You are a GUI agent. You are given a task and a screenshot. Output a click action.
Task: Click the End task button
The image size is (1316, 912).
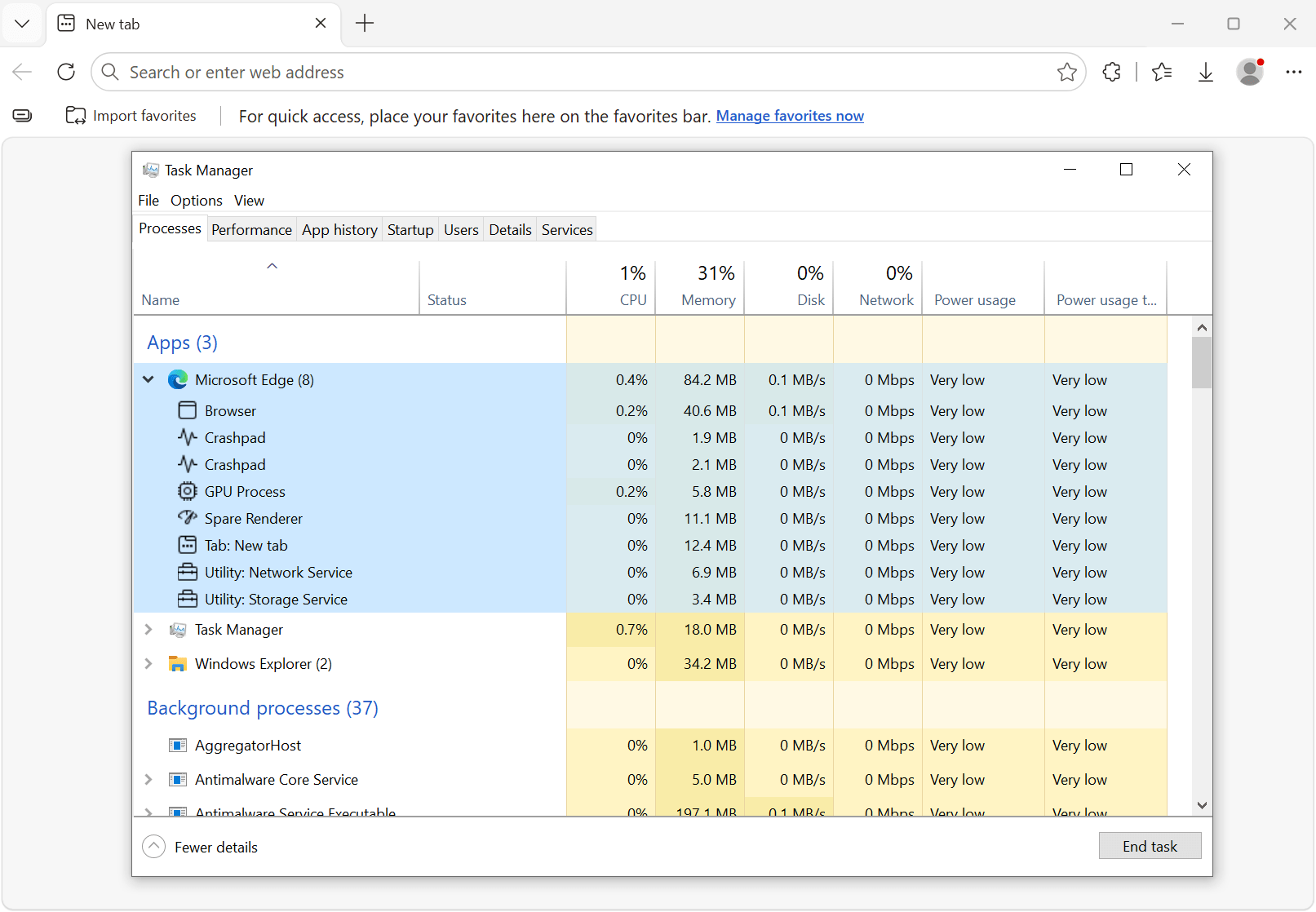click(x=1150, y=846)
